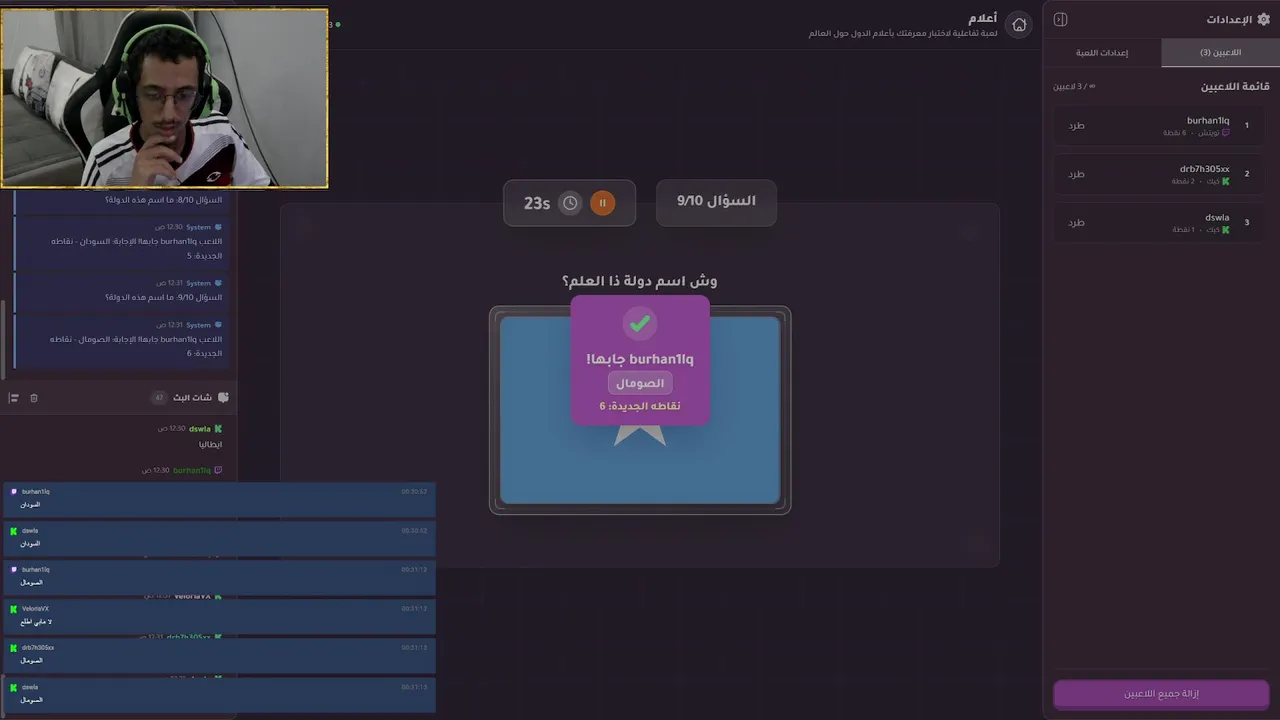Click نقاطه الجديدة: 6 in the popup

640,406
